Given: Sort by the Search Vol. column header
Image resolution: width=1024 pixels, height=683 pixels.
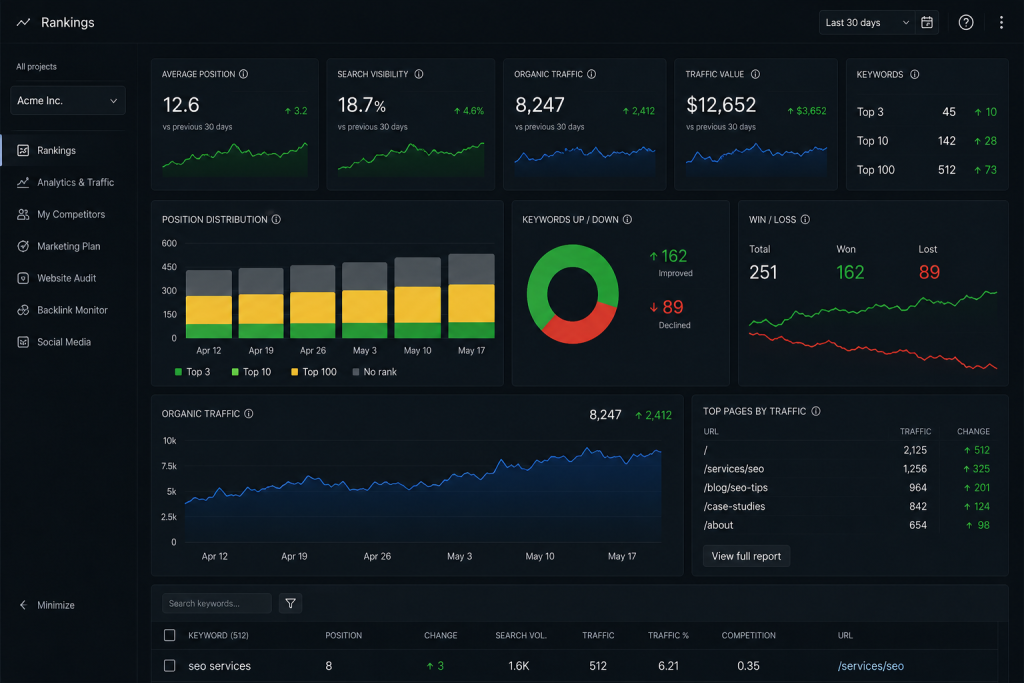Looking at the screenshot, I should 521,635.
